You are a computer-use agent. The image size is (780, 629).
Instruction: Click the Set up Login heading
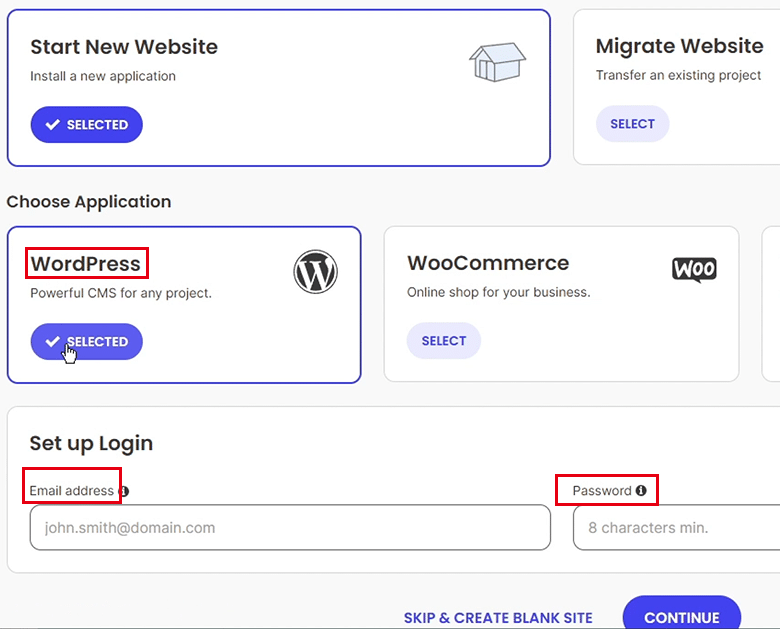(x=91, y=443)
